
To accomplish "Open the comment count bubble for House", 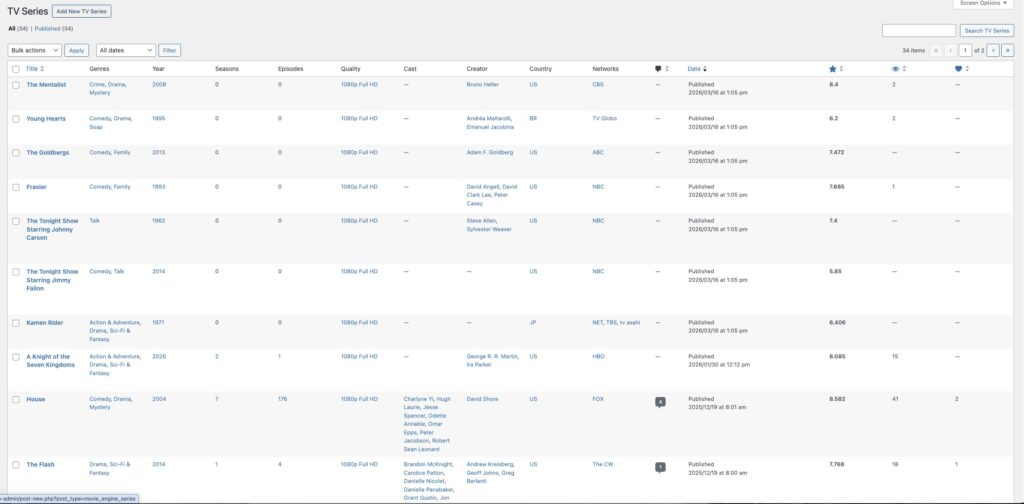I will point(659,402).
